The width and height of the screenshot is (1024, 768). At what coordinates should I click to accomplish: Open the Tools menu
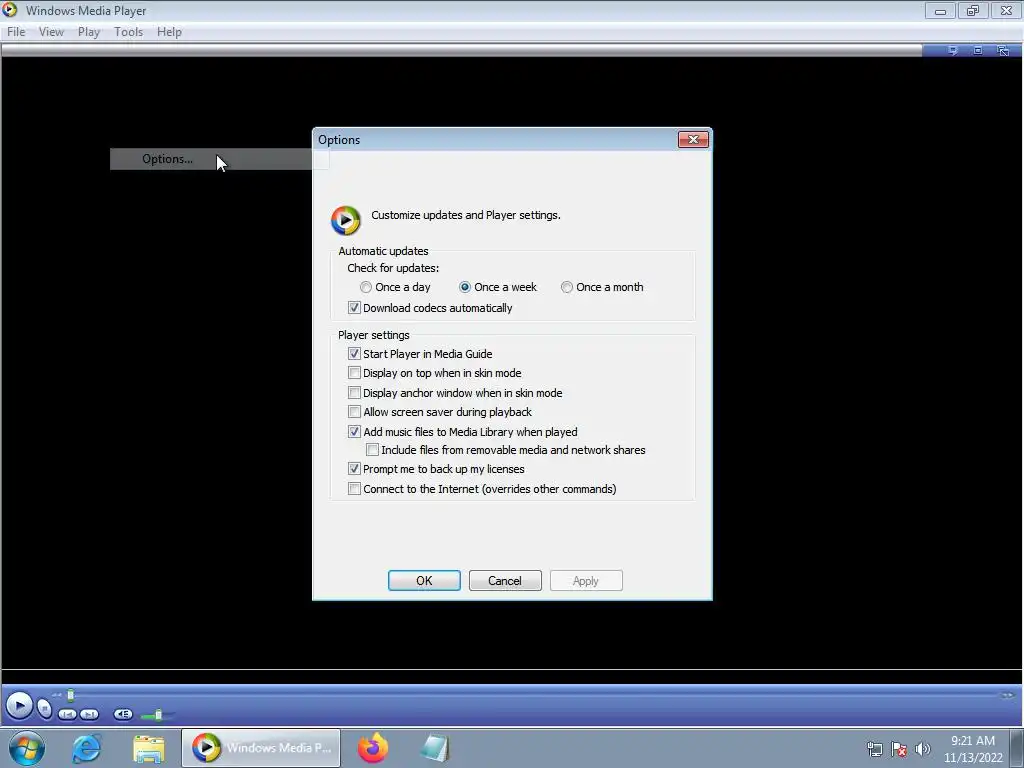click(x=128, y=32)
